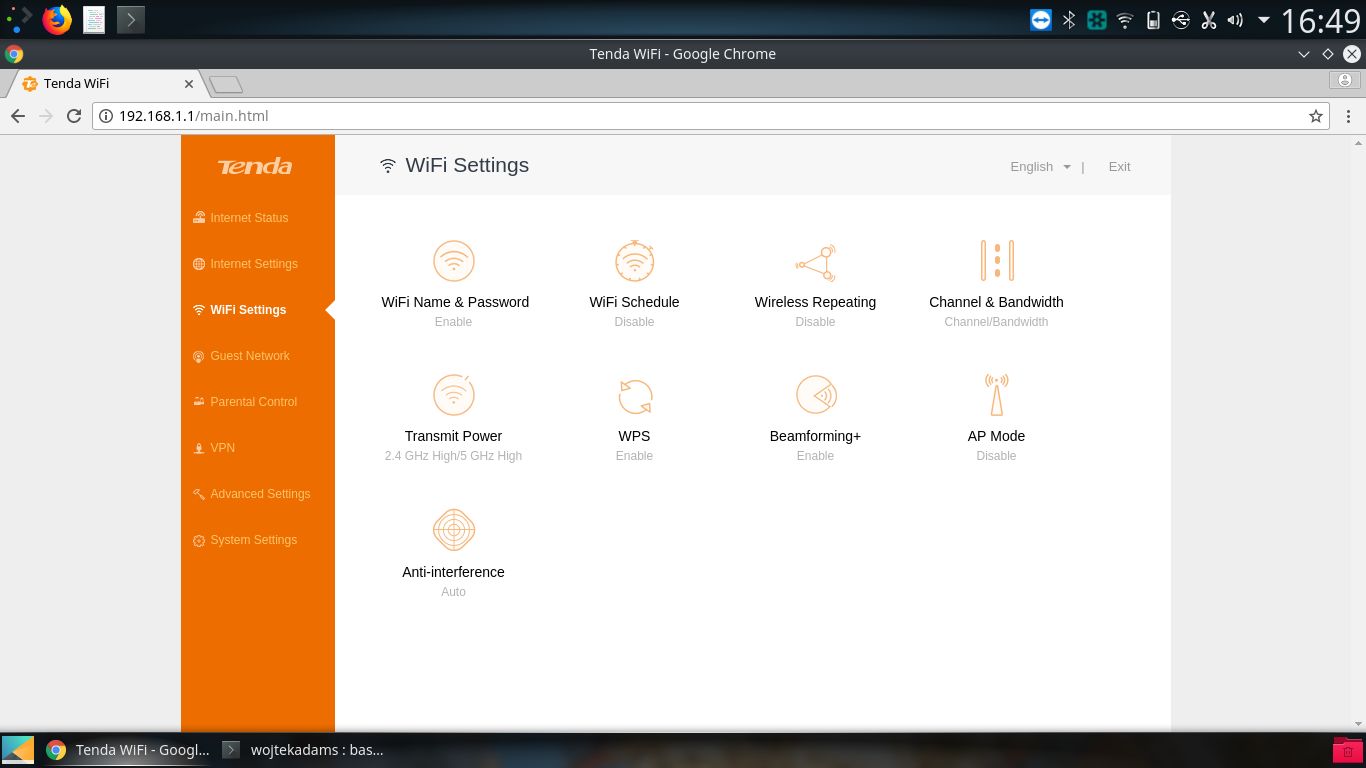Click the Channel & Bandwidth label
Viewport: 1366px width, 768px height.
pyautogui.click(x=996, y=302)
